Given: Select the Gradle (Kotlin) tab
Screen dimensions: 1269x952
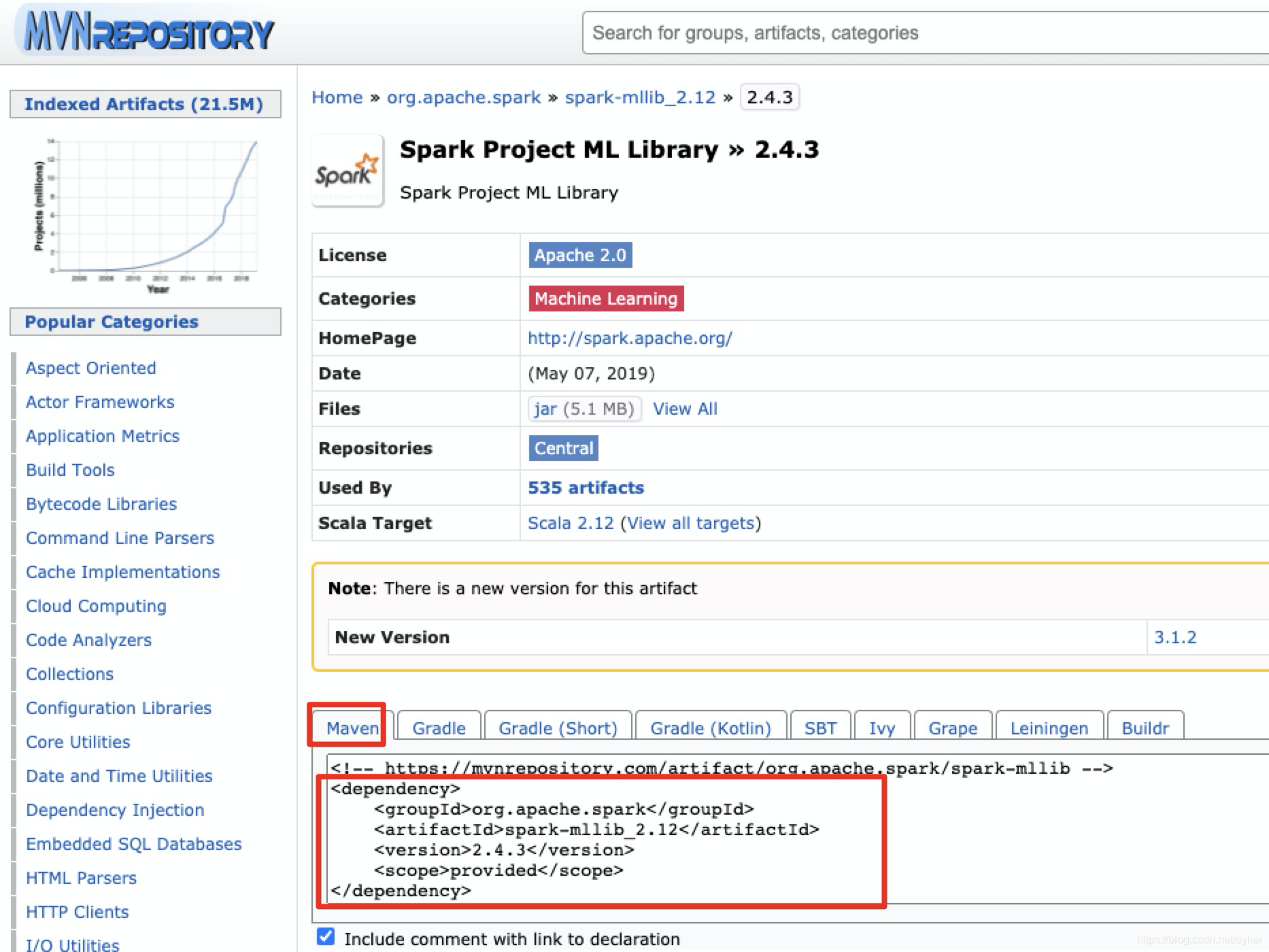Looking at the screenshot, I should 710,728.
